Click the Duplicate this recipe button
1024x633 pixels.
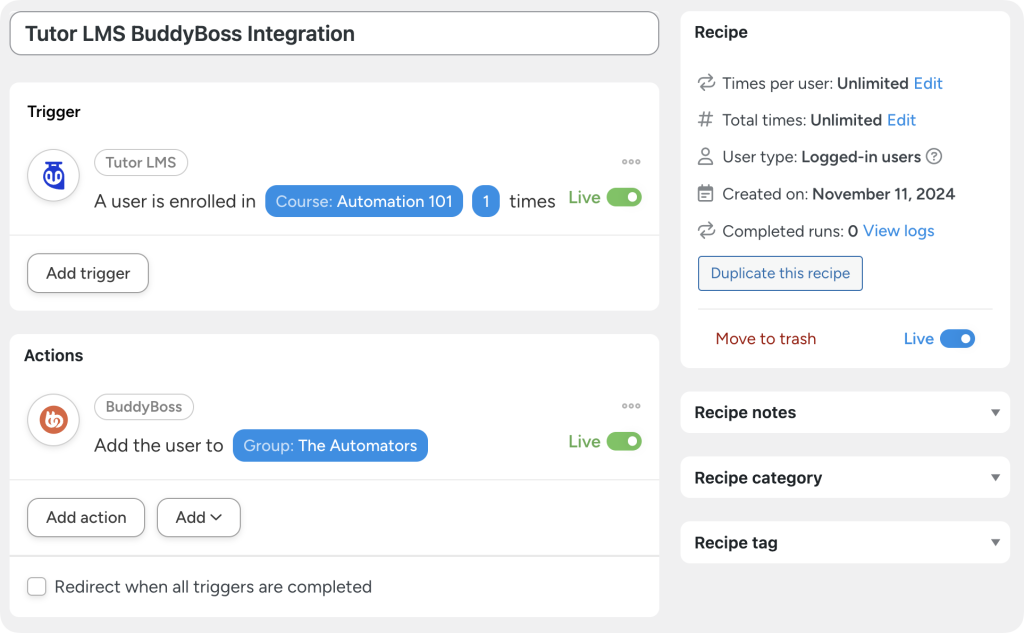pos(780,273)
